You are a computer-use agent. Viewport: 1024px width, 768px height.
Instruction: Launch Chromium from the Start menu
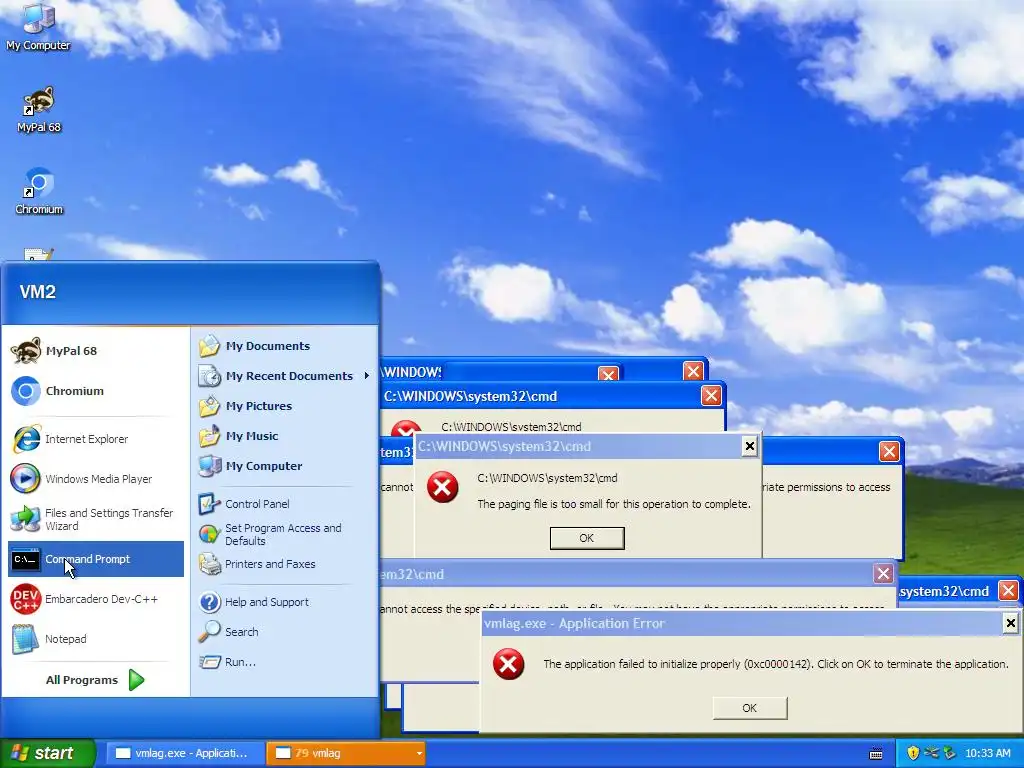pos(96,391)
